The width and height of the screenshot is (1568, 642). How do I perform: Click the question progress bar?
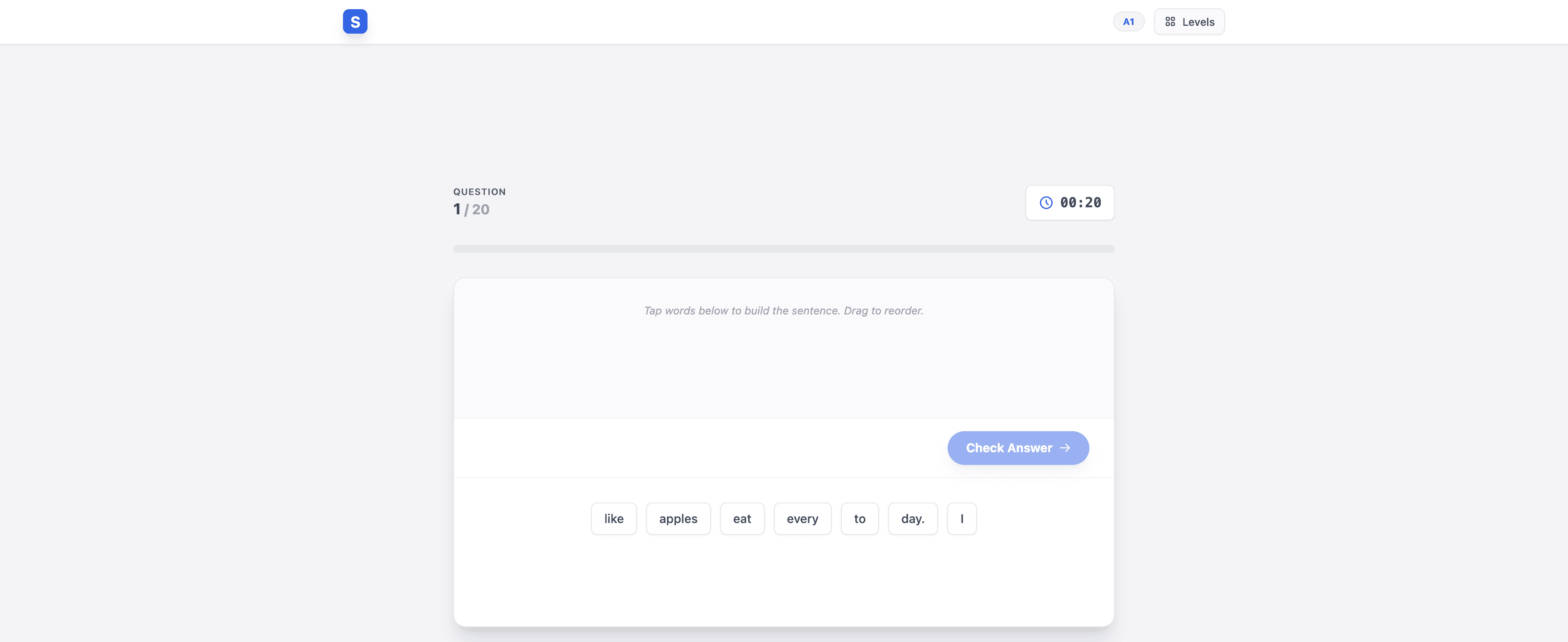[x=784, y=249]
